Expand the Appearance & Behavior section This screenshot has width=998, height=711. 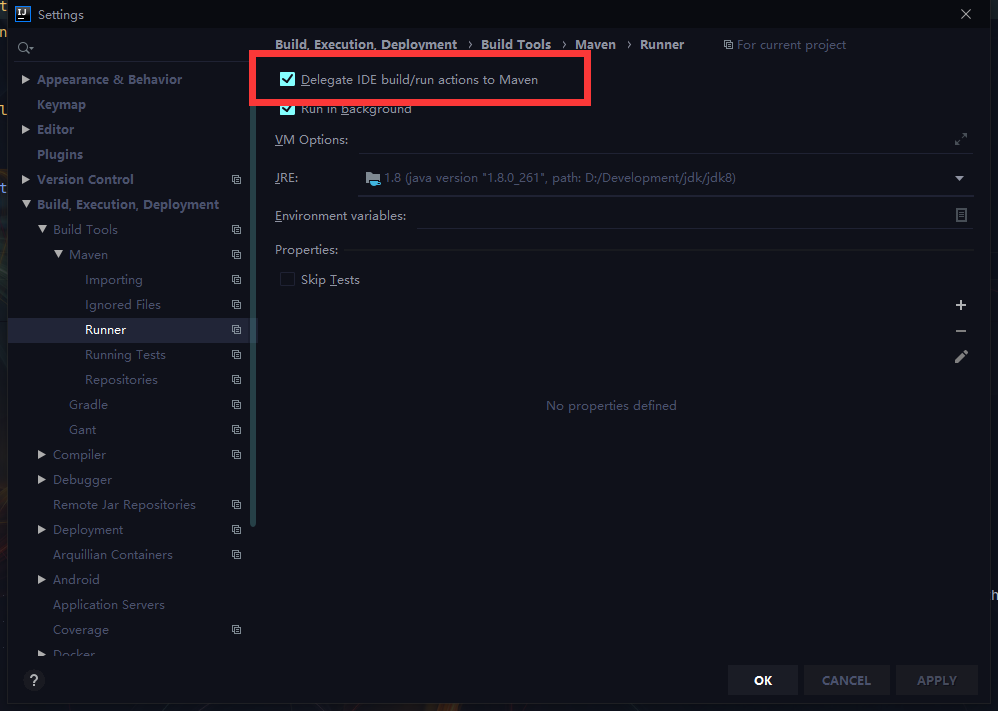24,78
